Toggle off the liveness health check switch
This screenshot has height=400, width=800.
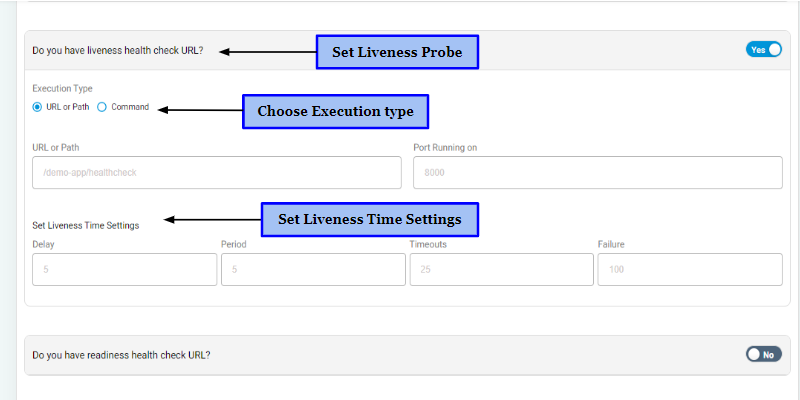[x=763, y=49]
